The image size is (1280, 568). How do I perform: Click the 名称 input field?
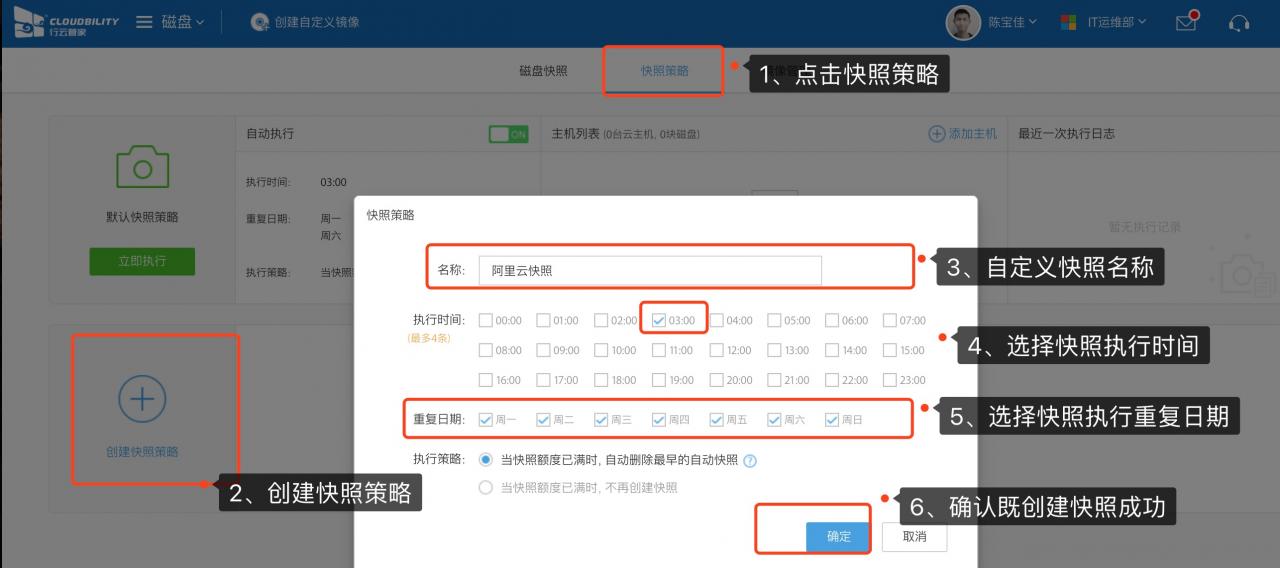(x=650, y=271)
